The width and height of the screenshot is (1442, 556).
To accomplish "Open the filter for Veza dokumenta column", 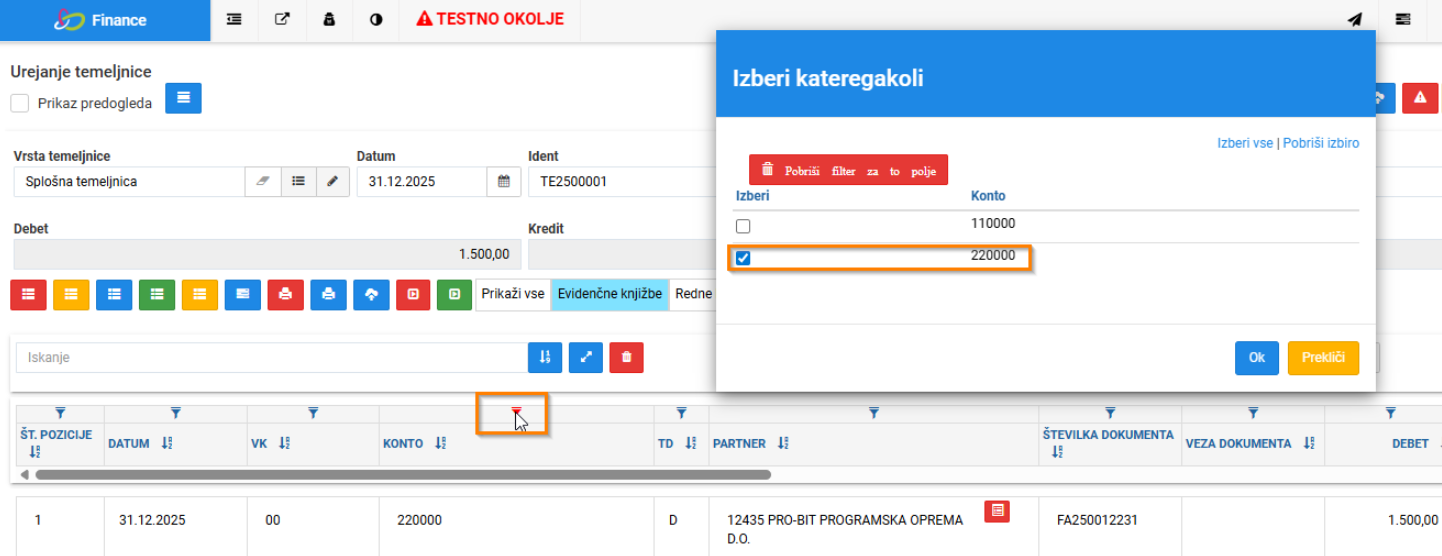I will click(x=1253, y=412).
